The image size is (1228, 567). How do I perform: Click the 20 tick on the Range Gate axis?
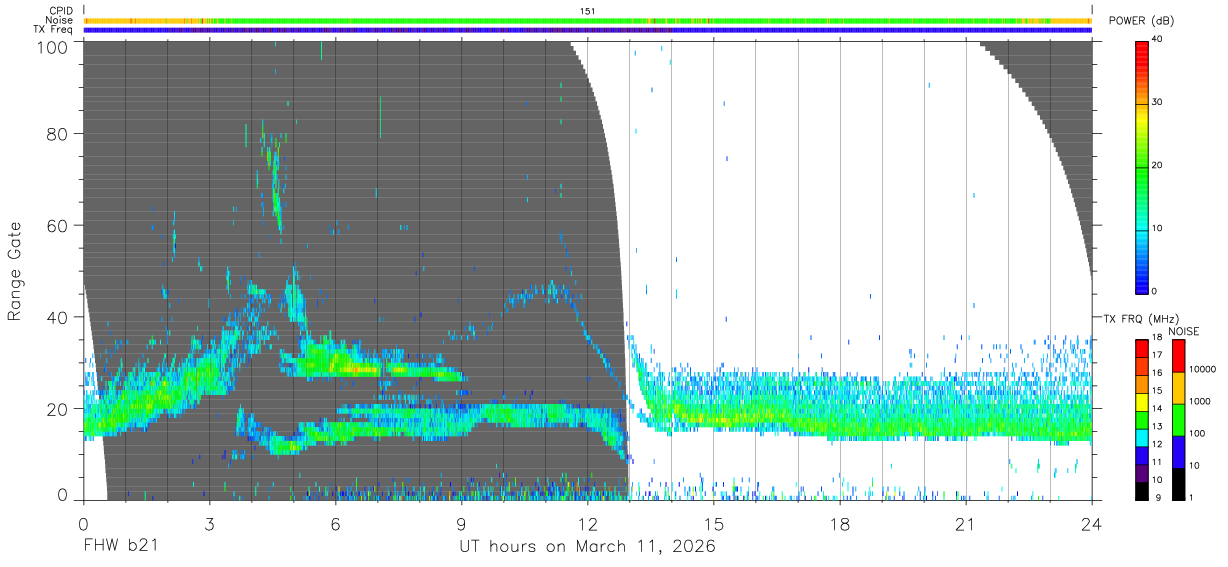pos(58,409)
